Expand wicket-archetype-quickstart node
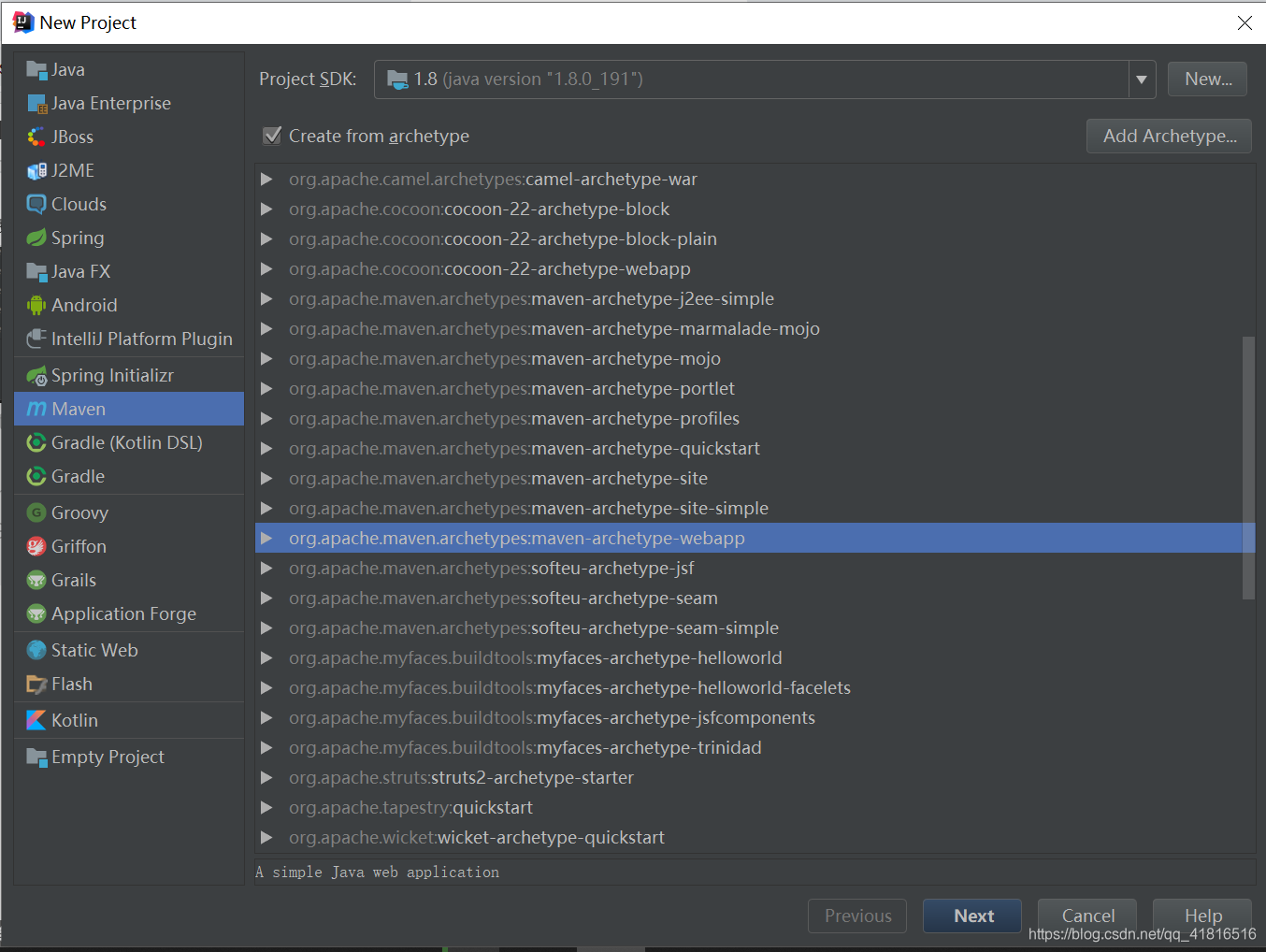This screenshot has width=1266, height=952. pyautogui.click(x=266, y=837)
